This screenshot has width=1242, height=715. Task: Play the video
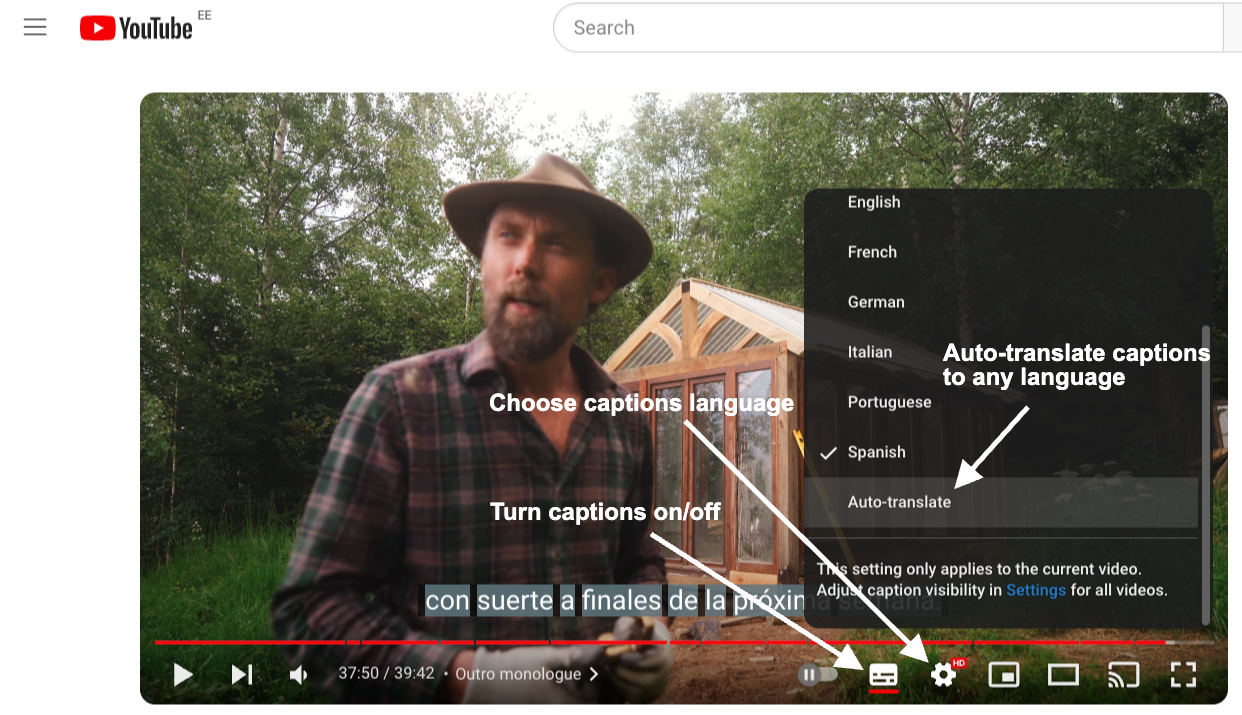point(183,675)
